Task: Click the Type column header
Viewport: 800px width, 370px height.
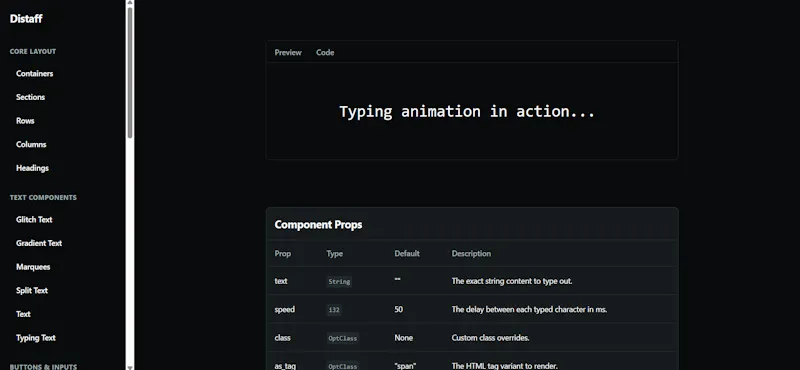Action: (x=335, y=254)
